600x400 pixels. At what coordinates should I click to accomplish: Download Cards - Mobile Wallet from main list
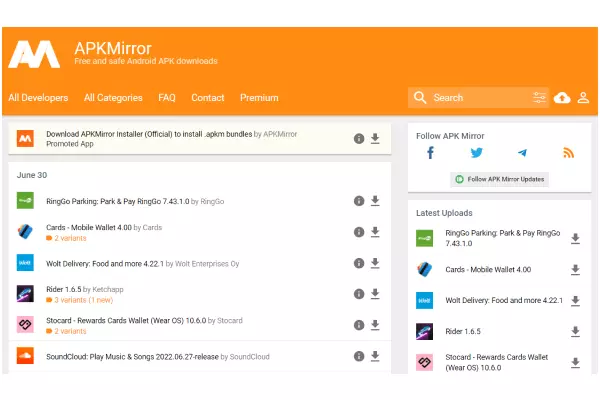tap(375, 232)
